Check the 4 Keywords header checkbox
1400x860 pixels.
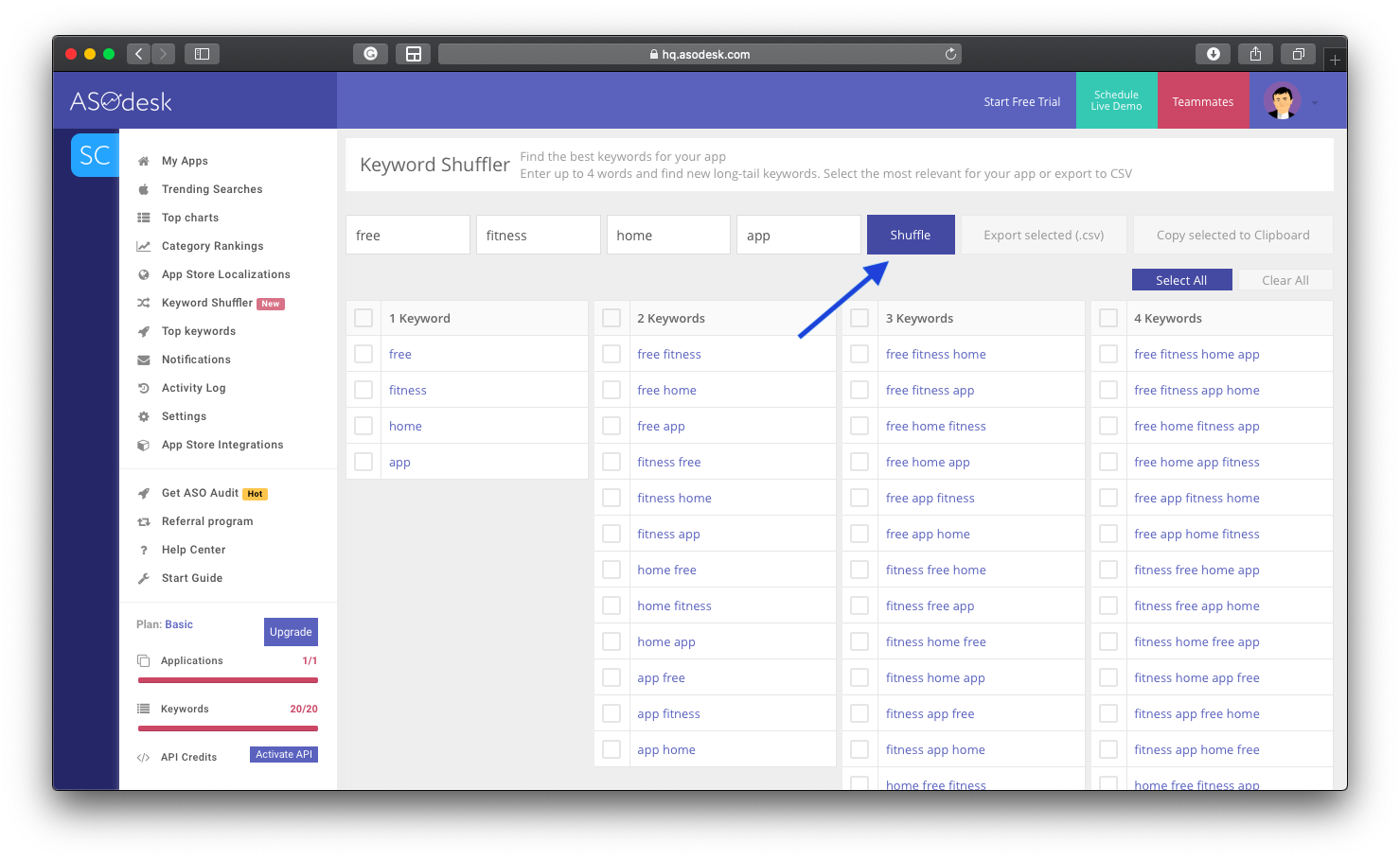(x=1108, y=318)
